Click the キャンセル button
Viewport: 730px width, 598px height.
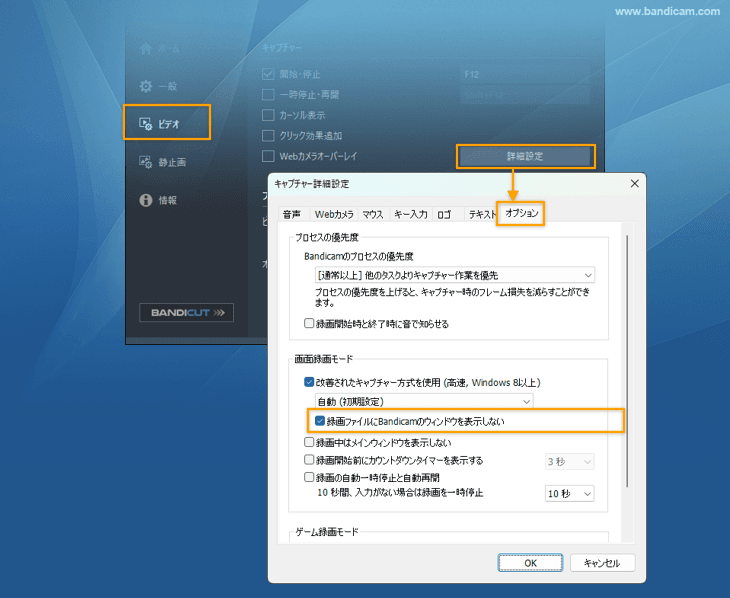(x=602, y=563)
